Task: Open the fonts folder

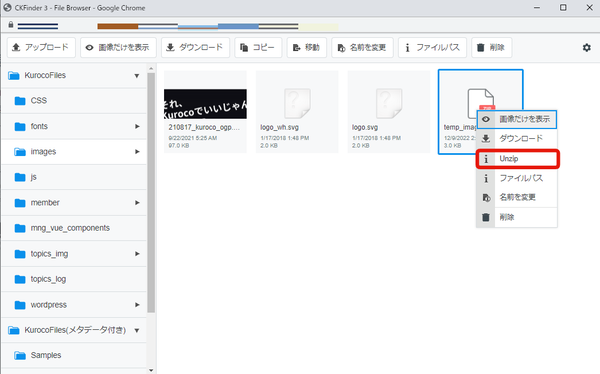Action: [x=74, y=126]
